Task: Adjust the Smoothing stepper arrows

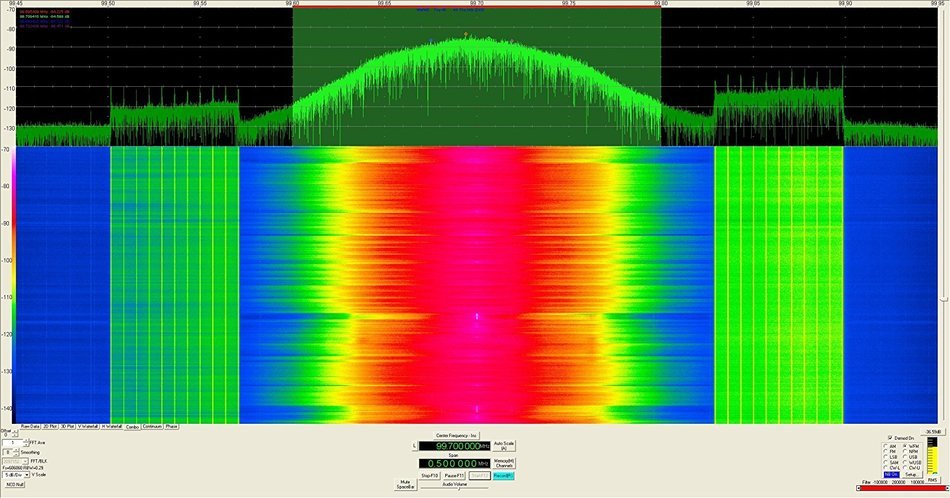Action: pos(16,453)
